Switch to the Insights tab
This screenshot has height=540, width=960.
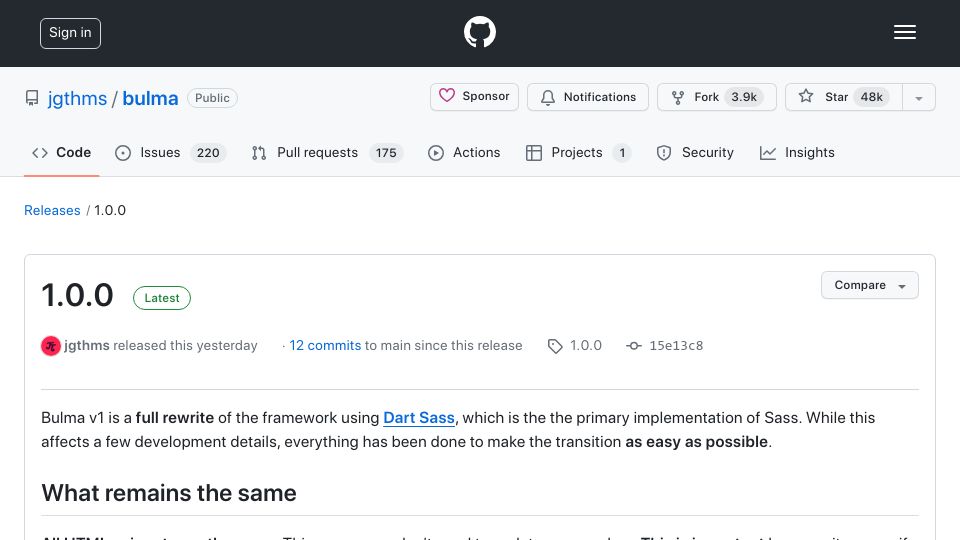tap(797, 152)
